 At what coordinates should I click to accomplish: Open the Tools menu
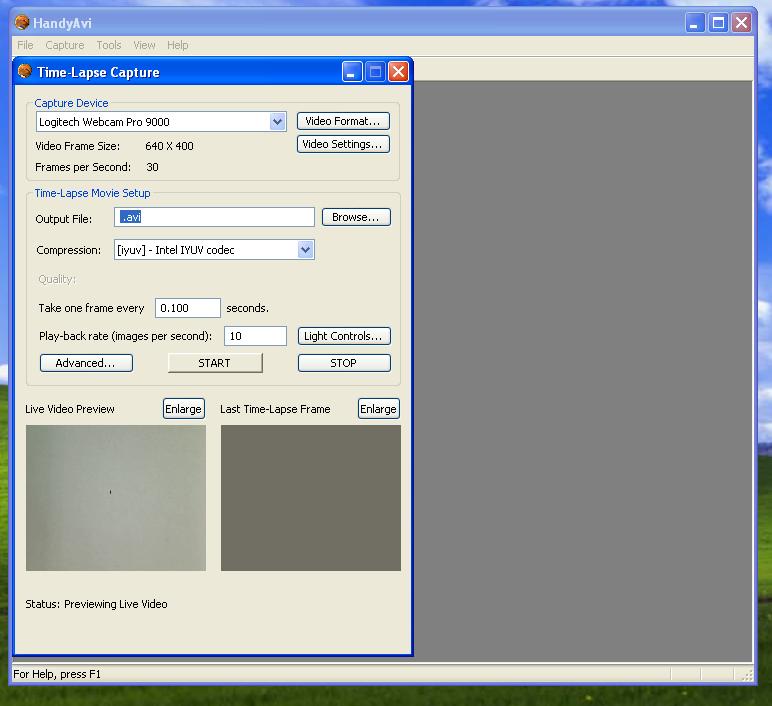point(109,45)
